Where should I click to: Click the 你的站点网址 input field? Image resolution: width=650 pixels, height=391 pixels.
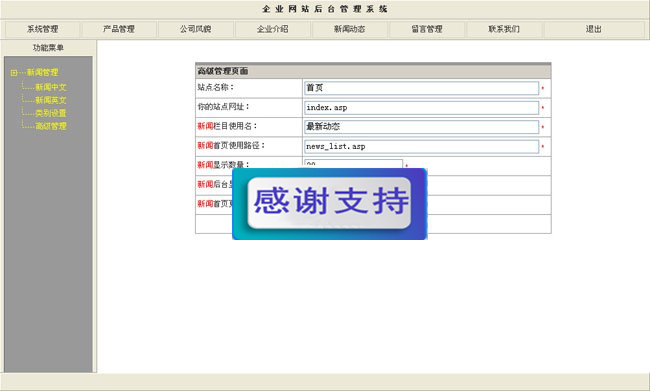coord(421,107)
